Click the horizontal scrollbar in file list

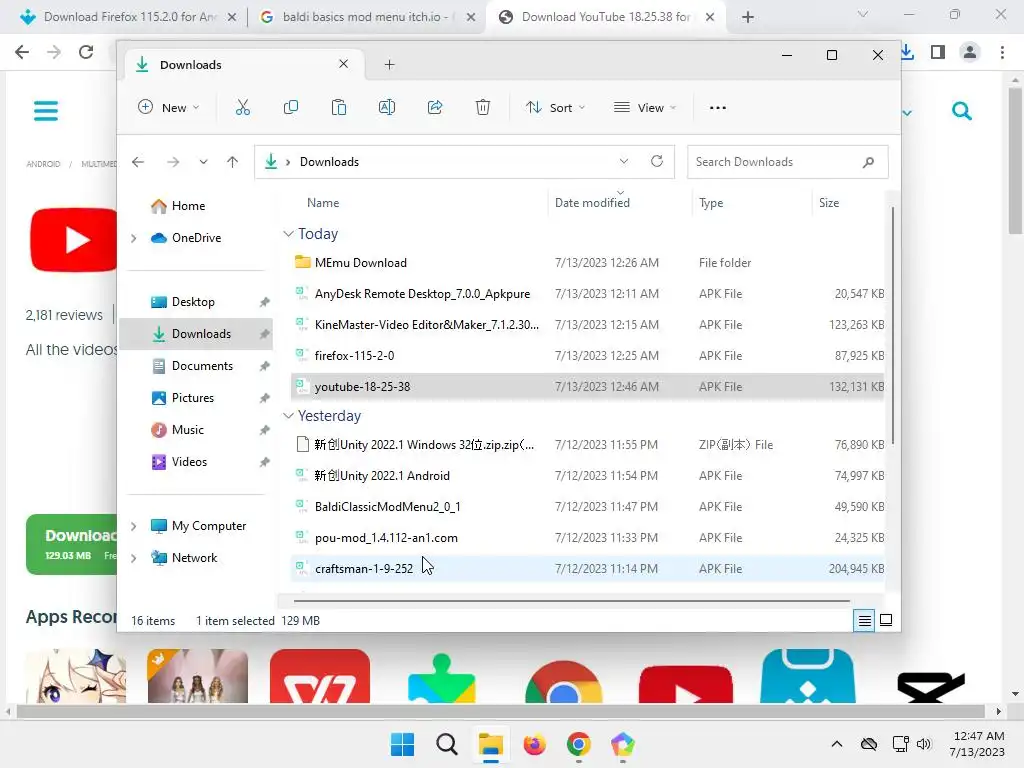coord(571,600)
